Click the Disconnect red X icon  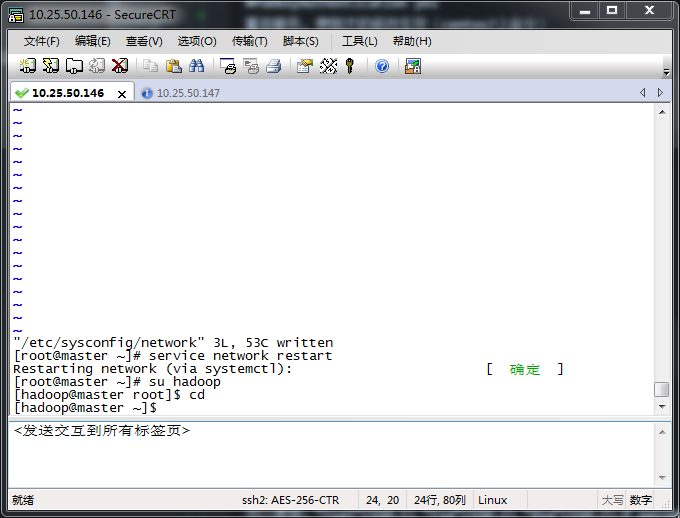(120, 66)
